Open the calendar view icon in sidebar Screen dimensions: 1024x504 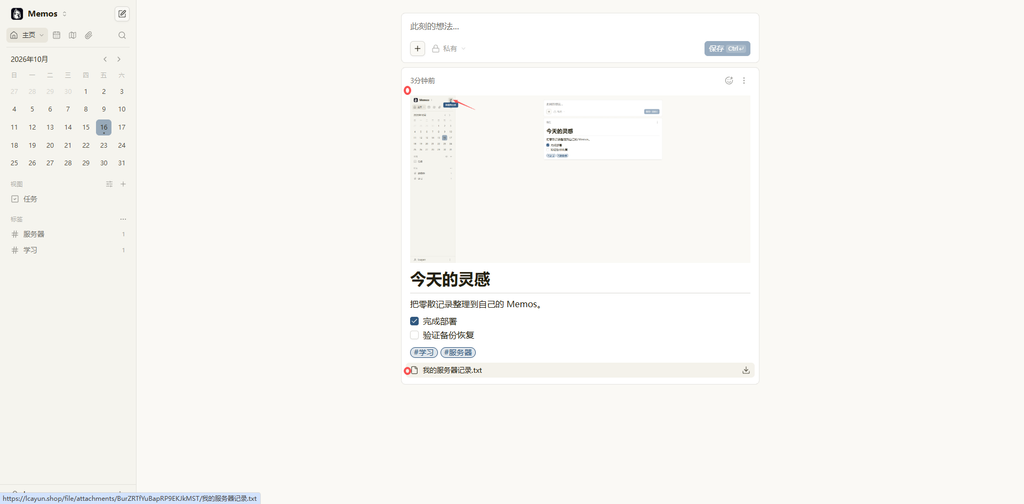[x=57, y=35]
